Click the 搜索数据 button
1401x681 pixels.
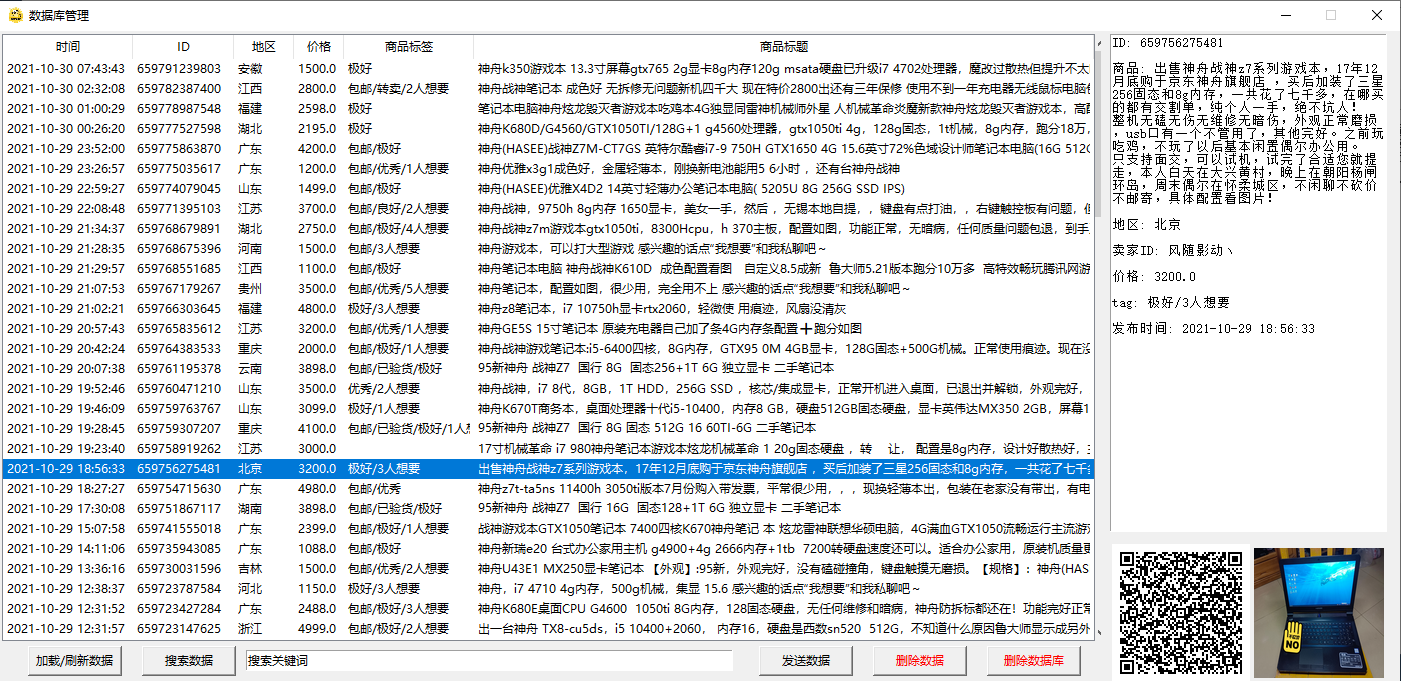point(189,660)
